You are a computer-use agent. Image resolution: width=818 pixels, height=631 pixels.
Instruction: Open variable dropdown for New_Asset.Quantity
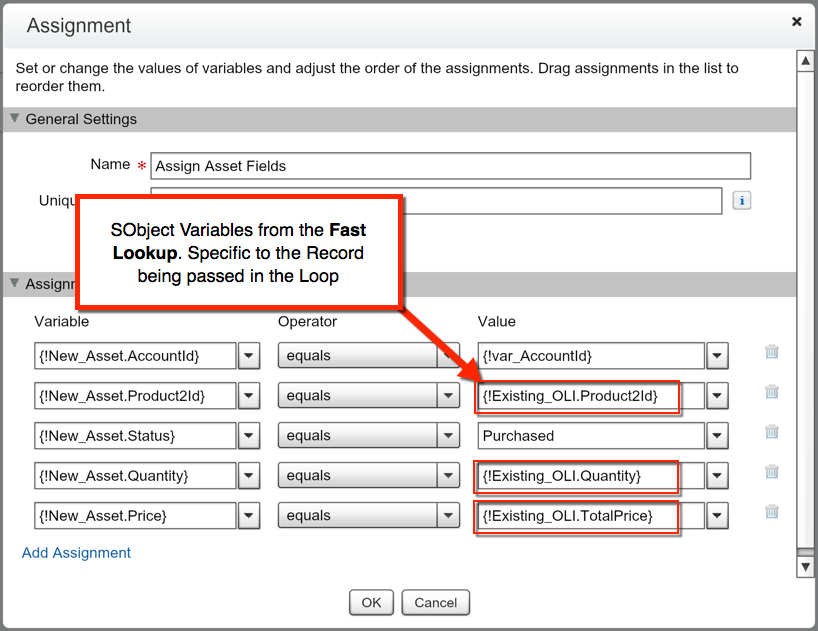248,476
